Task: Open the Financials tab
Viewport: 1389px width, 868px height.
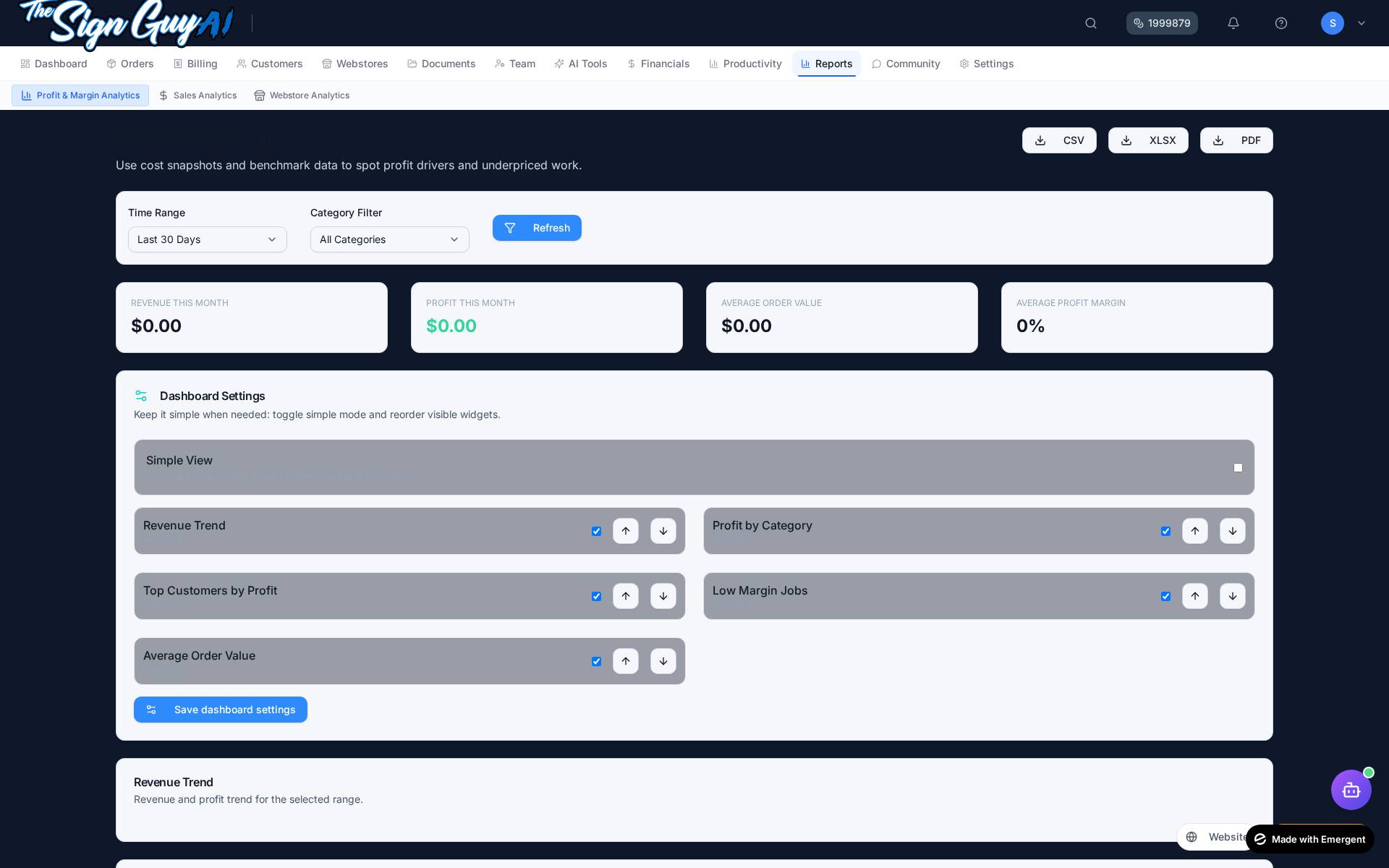Action: (x=658, y=64)
